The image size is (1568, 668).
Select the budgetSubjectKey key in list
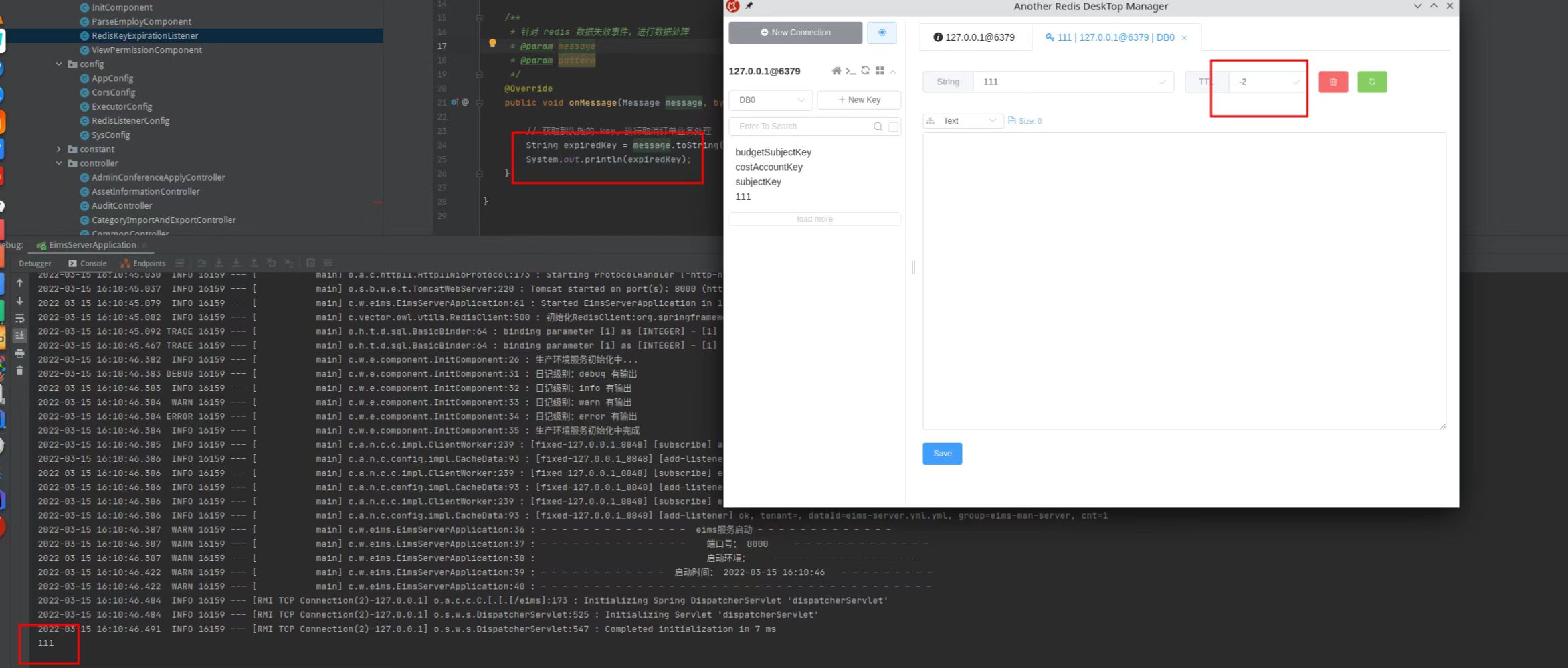point(773,153)
